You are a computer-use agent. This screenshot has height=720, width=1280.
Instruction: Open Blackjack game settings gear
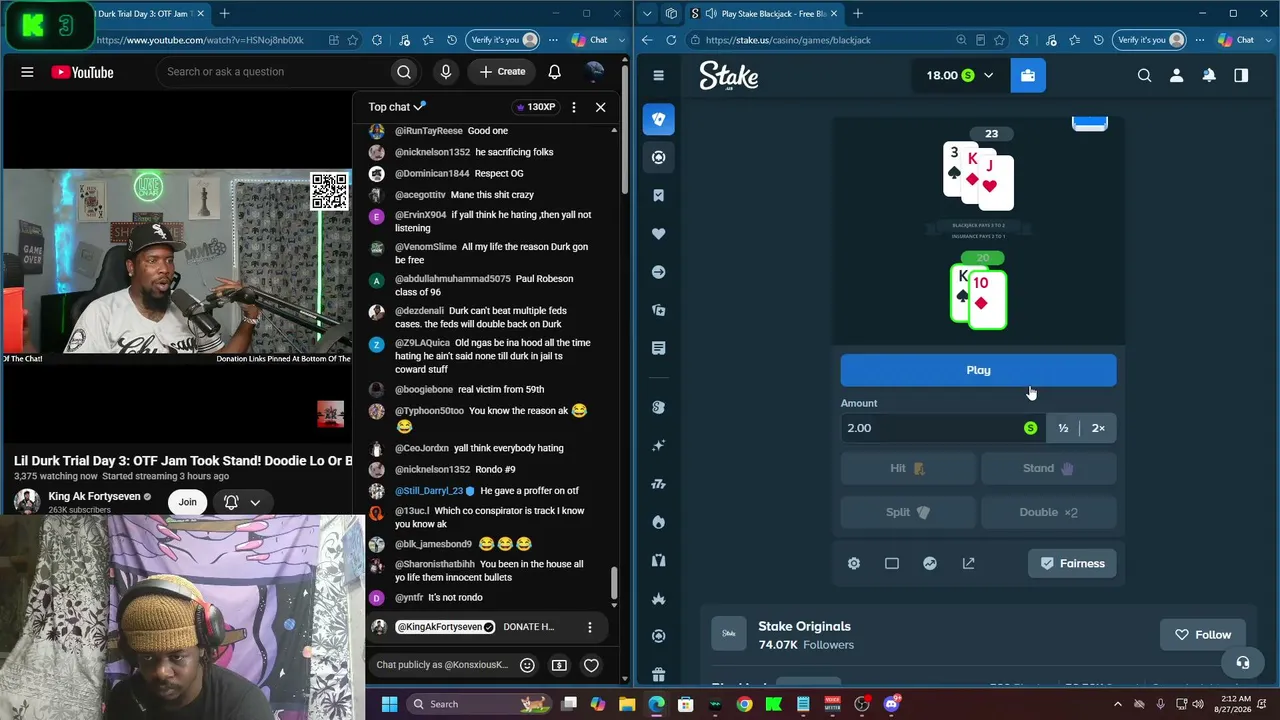click(854, 564)
